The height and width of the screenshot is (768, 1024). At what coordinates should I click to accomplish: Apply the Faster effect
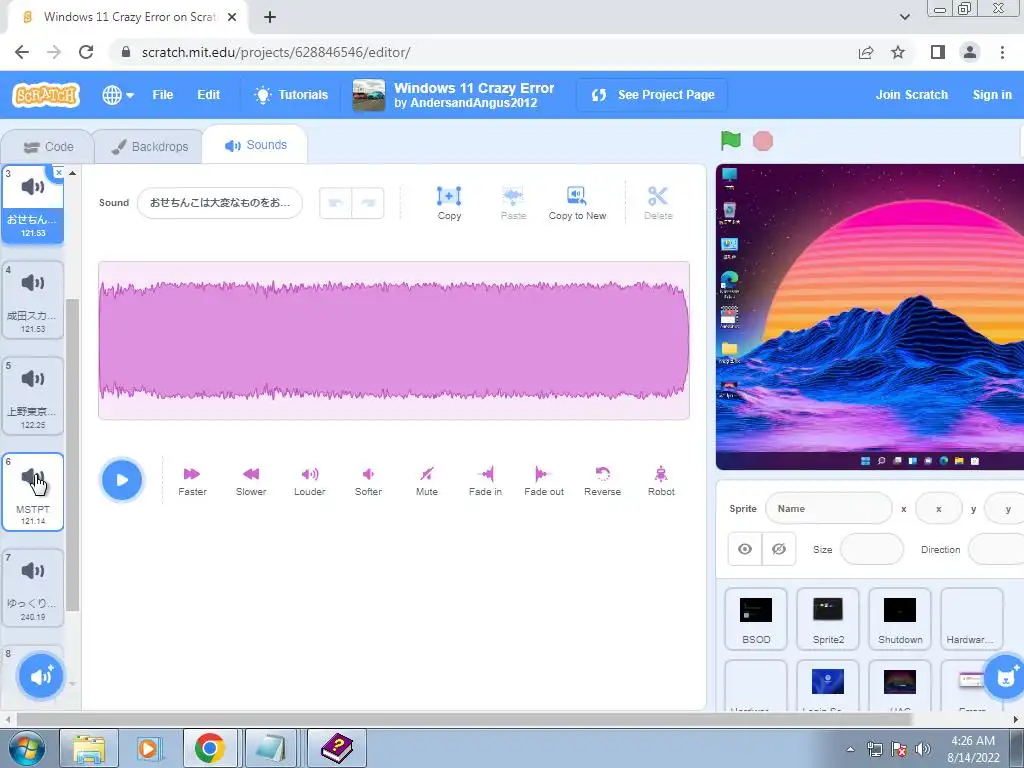click(x=192, y=481)
